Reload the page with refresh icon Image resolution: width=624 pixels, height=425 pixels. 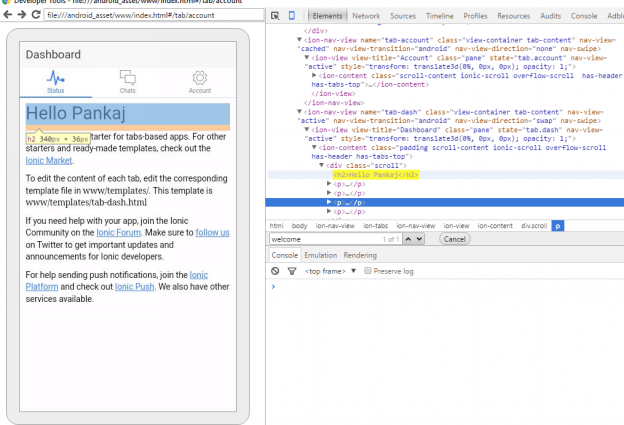coord(36,15)
